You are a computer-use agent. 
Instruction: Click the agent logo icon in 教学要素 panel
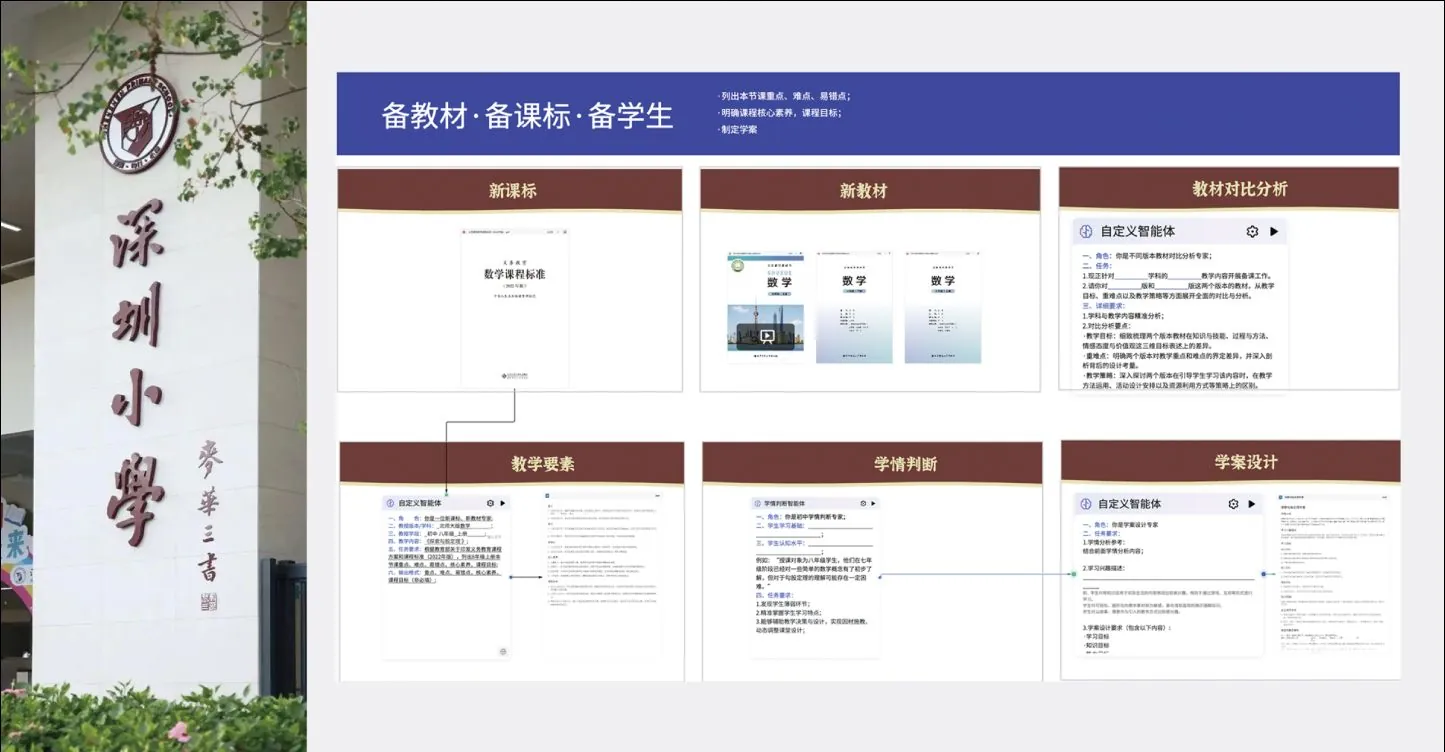point(390,504)
